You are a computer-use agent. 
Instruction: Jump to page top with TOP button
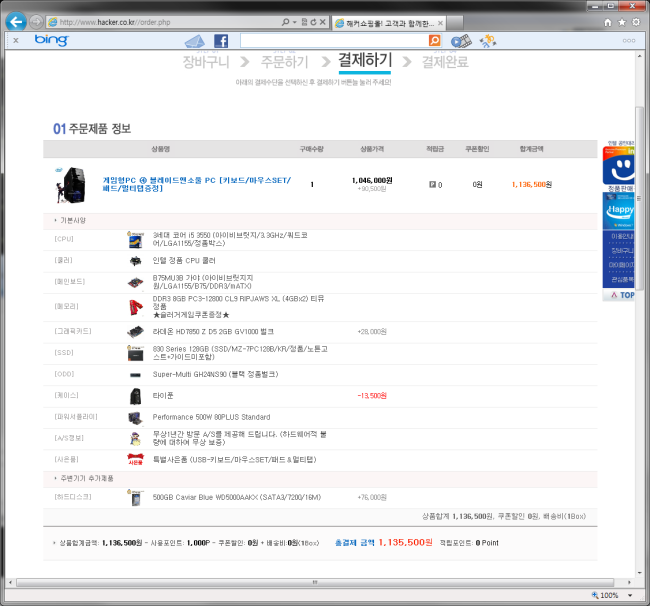tap(618, 295)
